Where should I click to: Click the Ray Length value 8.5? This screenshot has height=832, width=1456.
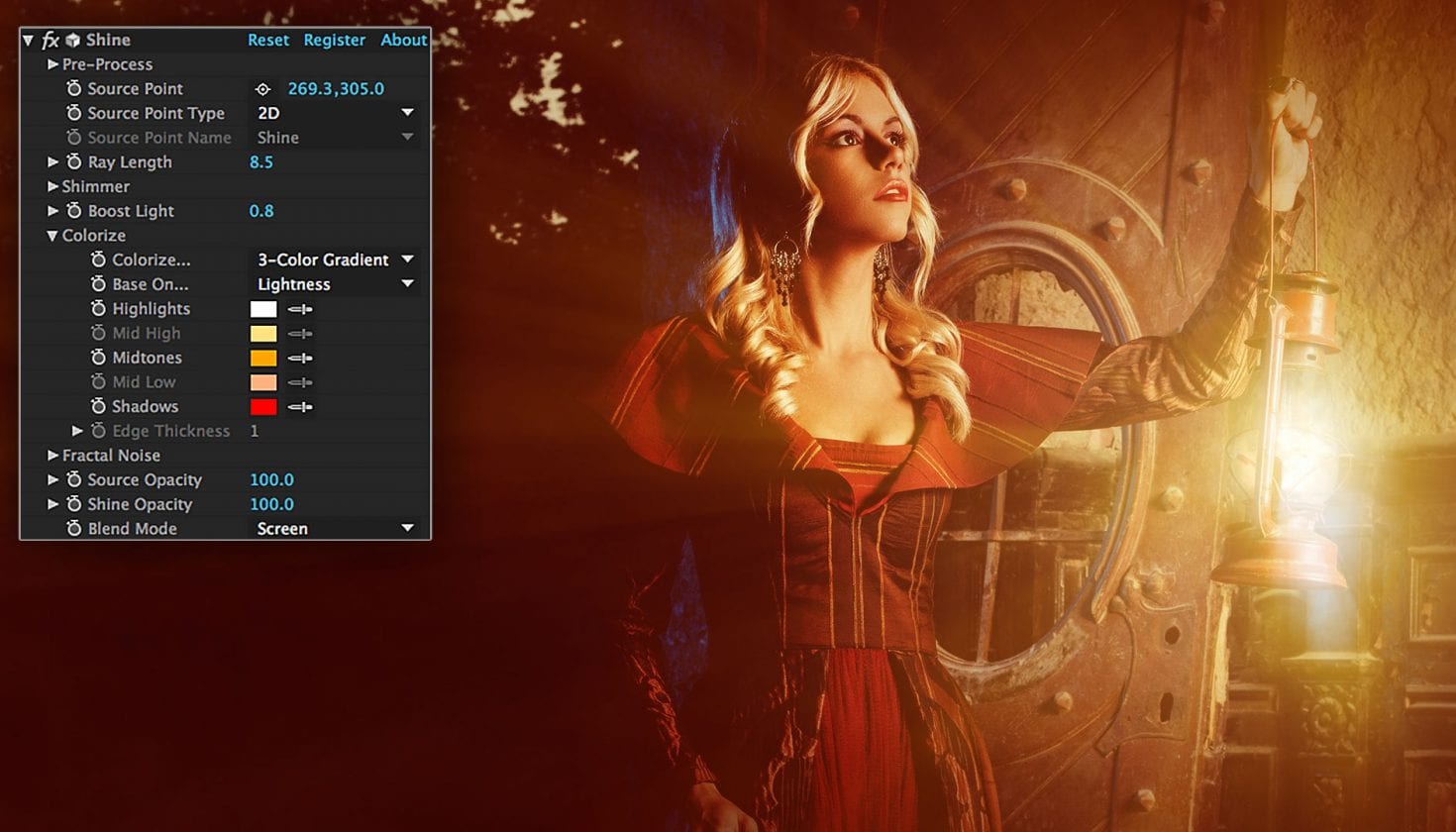pyautogui.click(x=261, y=162)
